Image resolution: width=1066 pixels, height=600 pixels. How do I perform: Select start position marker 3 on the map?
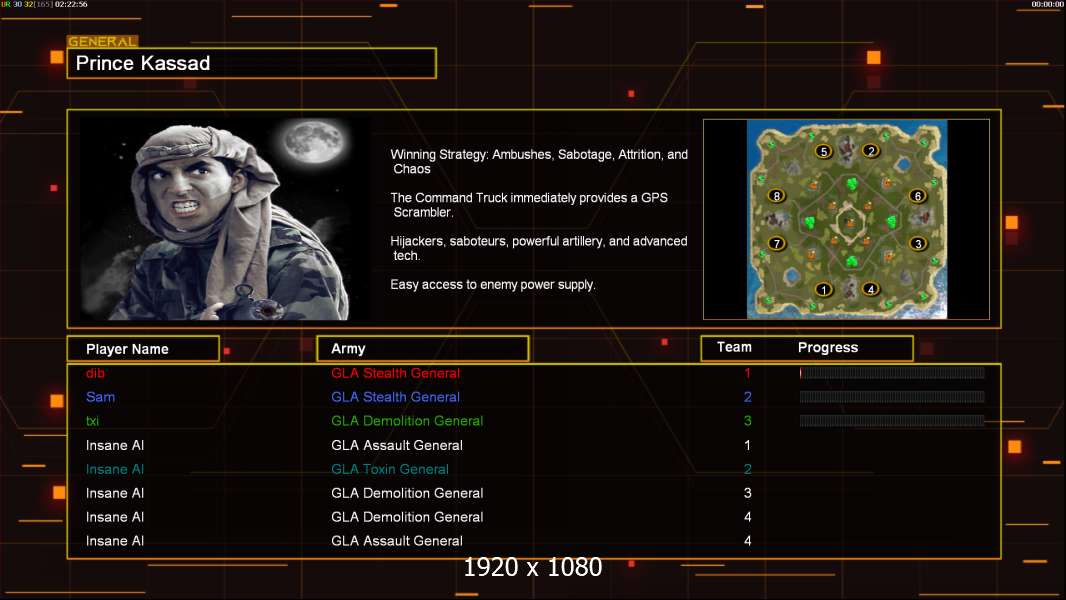point(918,243)
